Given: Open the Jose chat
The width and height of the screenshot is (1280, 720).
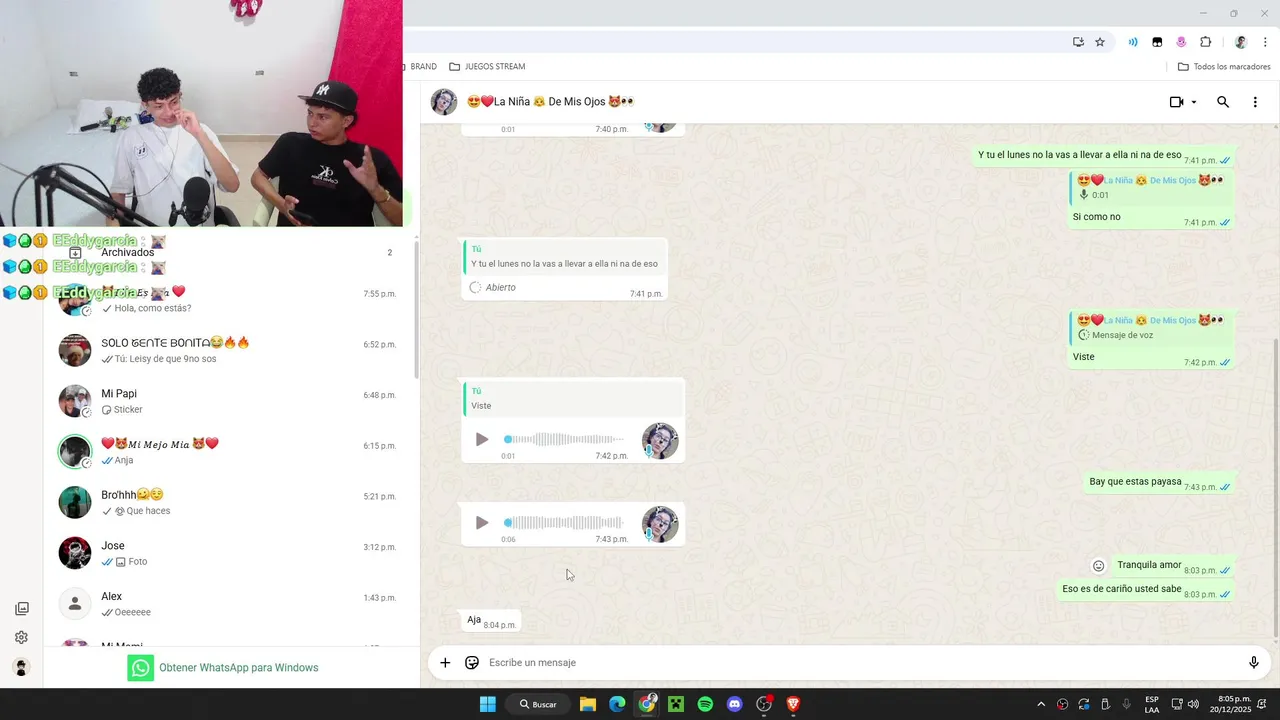Looking at the screenshot, I should click(230, 553).
